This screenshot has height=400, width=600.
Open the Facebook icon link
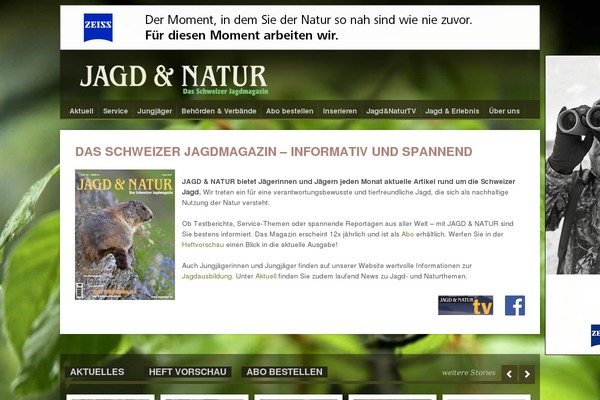[515, 305]
